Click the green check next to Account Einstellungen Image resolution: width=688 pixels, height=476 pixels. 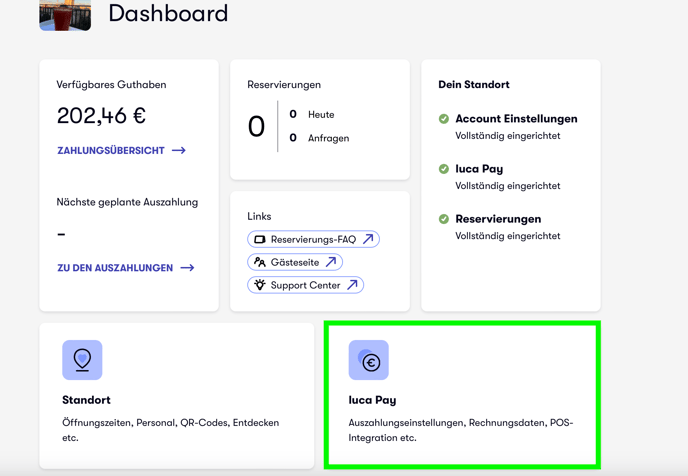click(x=444, y=119)
